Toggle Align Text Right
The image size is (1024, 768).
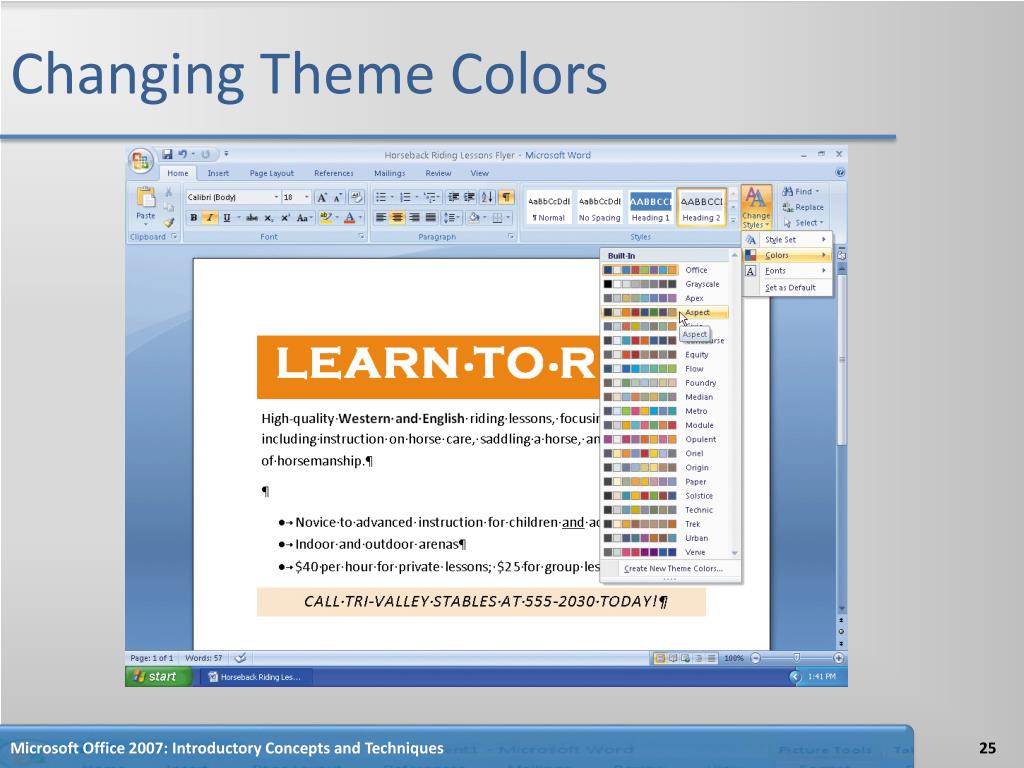pos(414,218)
